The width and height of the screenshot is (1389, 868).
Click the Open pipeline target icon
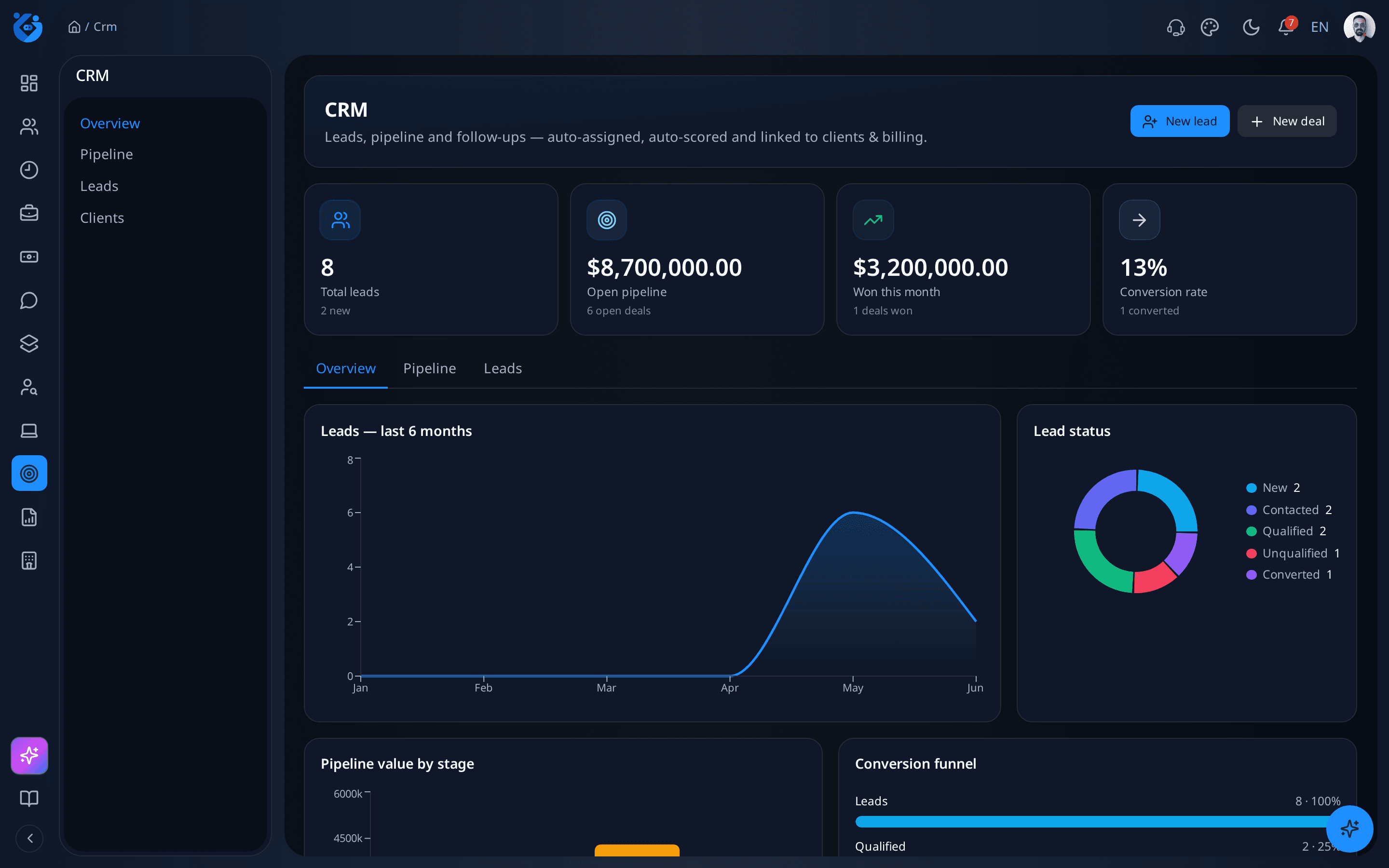pyautogui.click(x=607, y=220)
